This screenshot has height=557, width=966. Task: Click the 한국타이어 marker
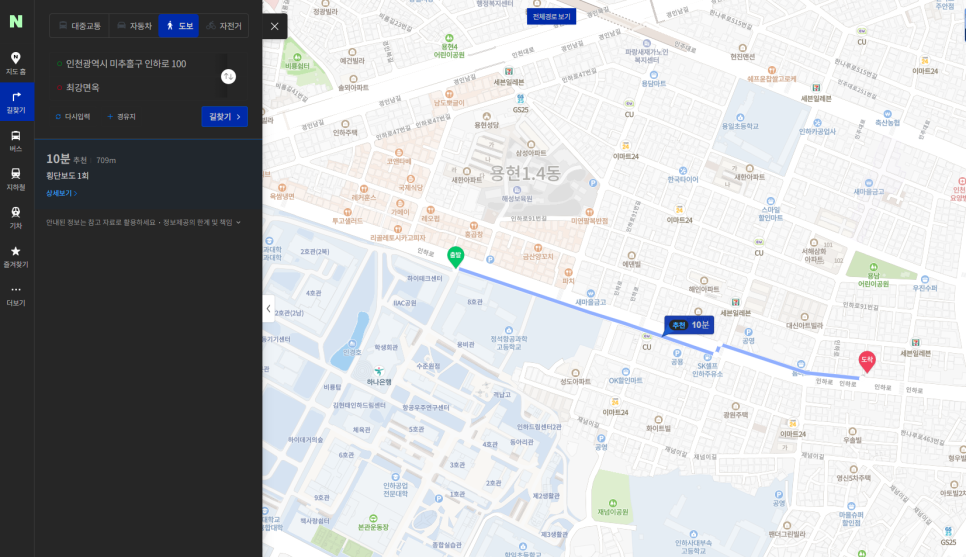(683, 171)
